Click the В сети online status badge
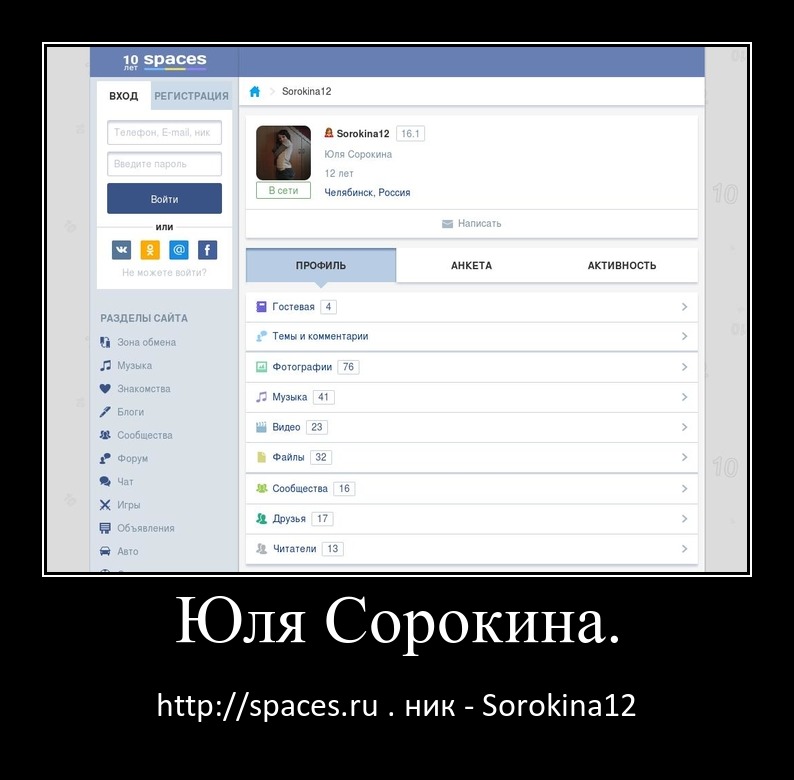The image size is (794, 780). (284, 190)
